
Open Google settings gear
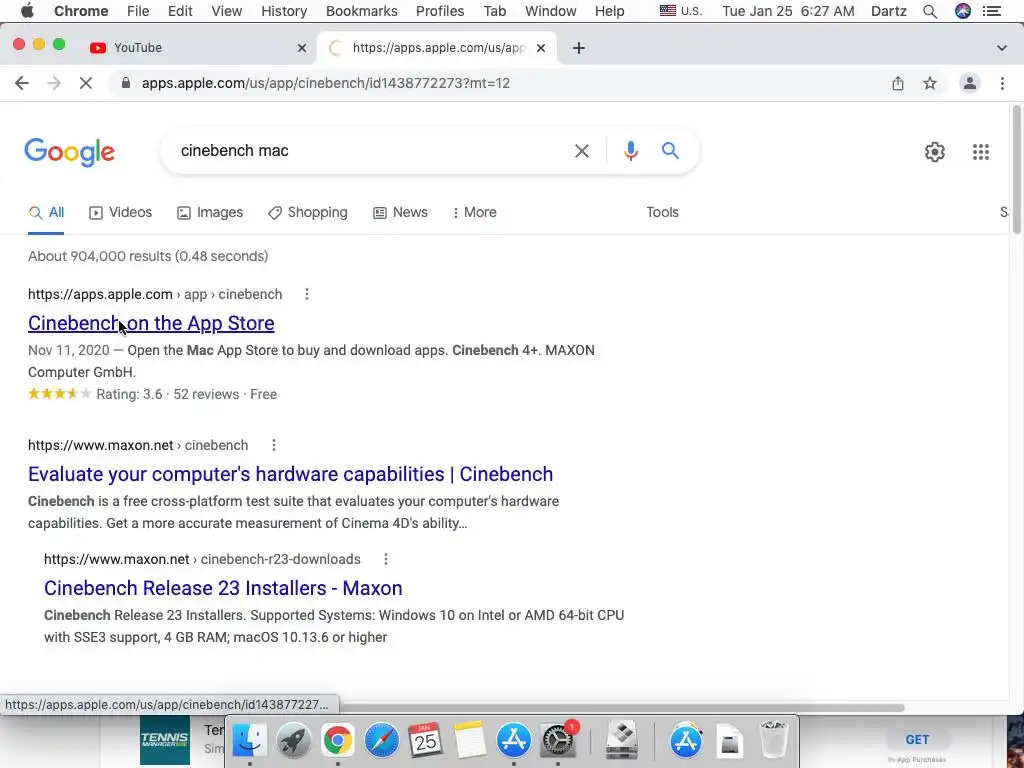[x=935, y=152]
